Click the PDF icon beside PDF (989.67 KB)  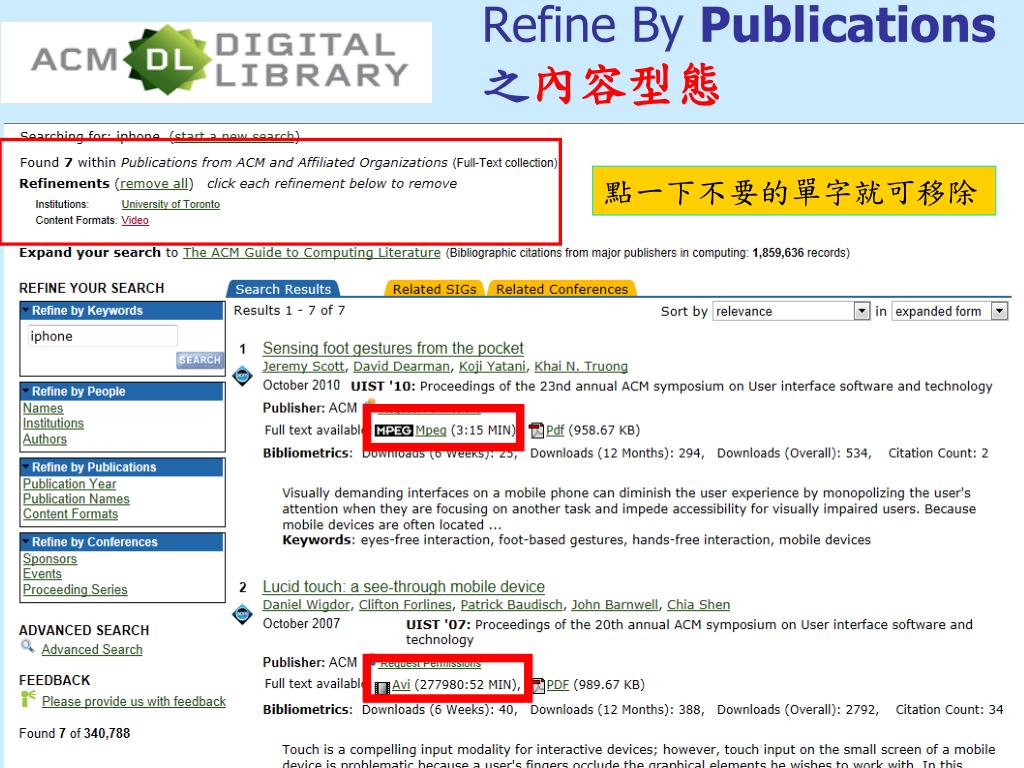tap(538, 685)
